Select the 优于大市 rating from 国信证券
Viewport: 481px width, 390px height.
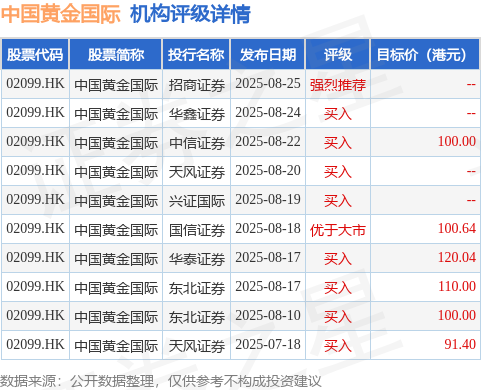[x=338, y=230]
